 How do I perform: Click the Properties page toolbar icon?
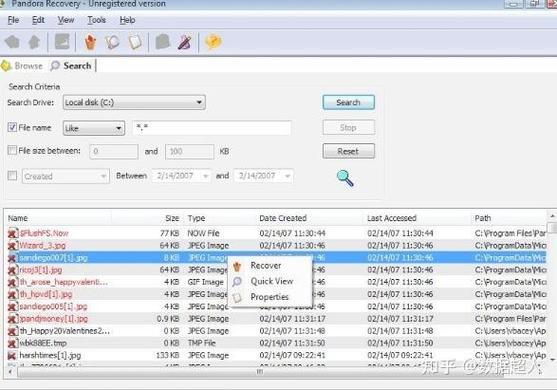135,42
